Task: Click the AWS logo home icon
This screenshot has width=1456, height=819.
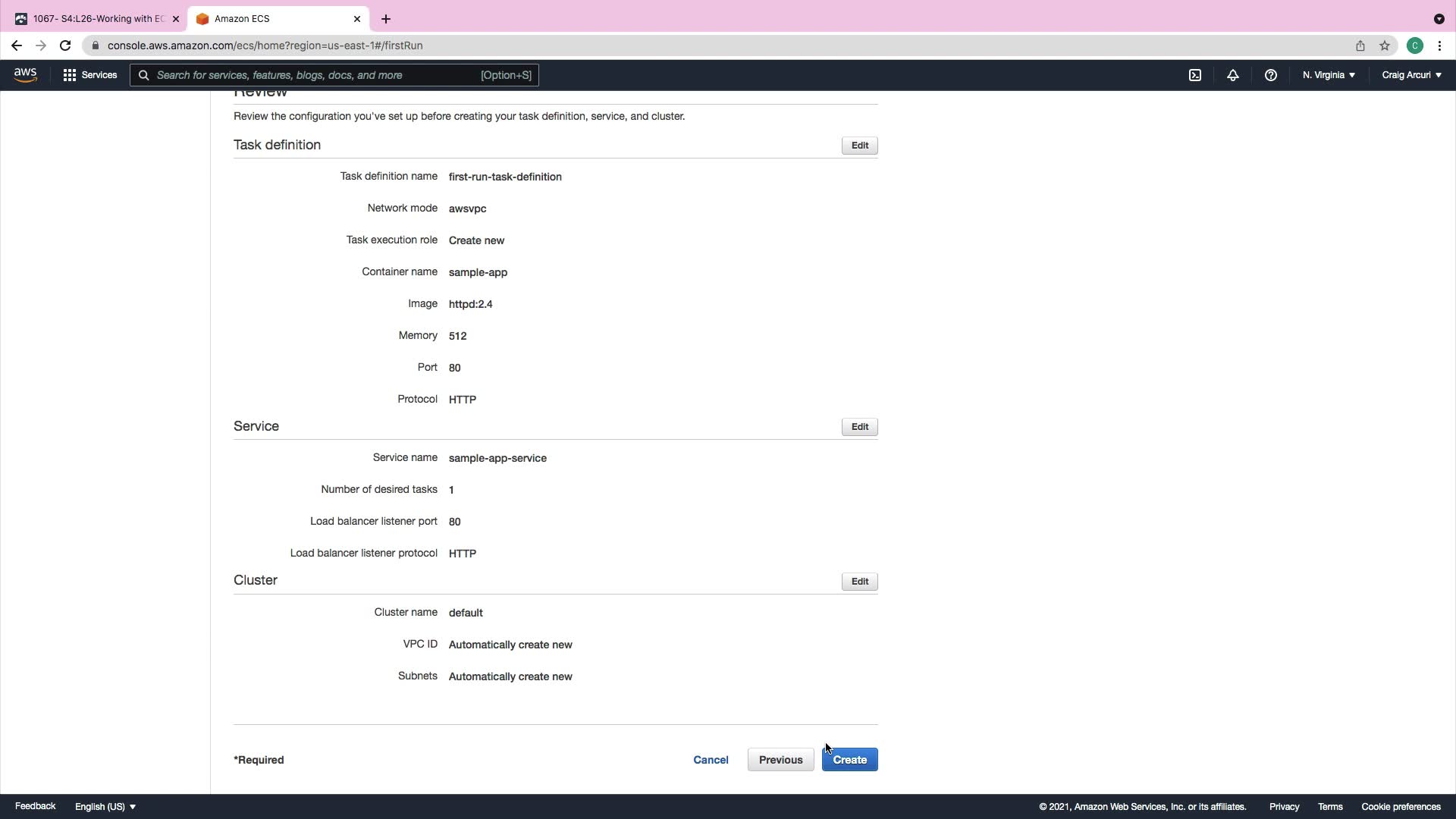Action: [x=25, y=75]
